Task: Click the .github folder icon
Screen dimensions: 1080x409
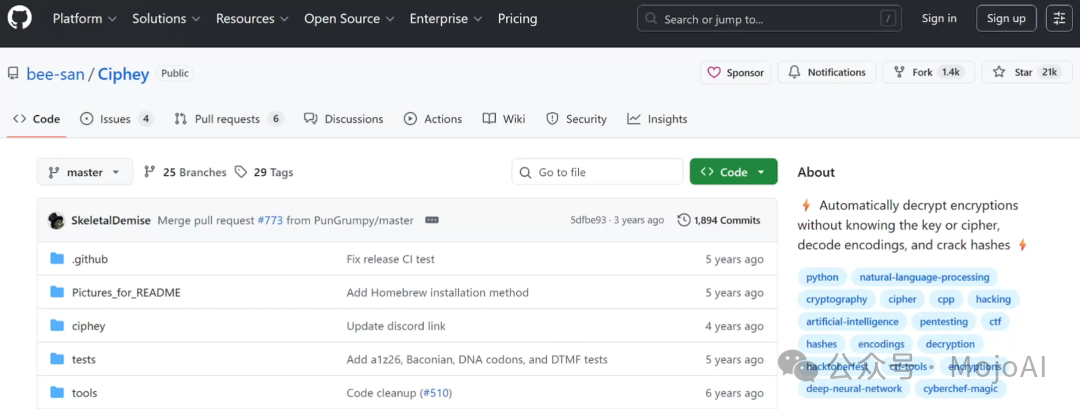Action: (x=57, y=259)
